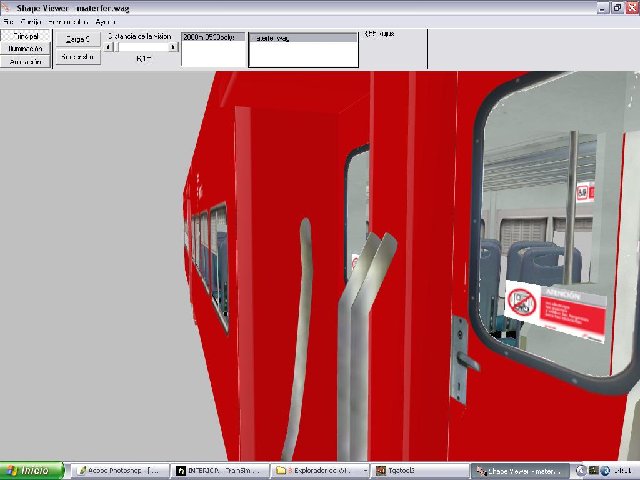Screen dimensions: 640x480
Task: Click the Shape Viewer title bar icon
Action: pos(8,7)
